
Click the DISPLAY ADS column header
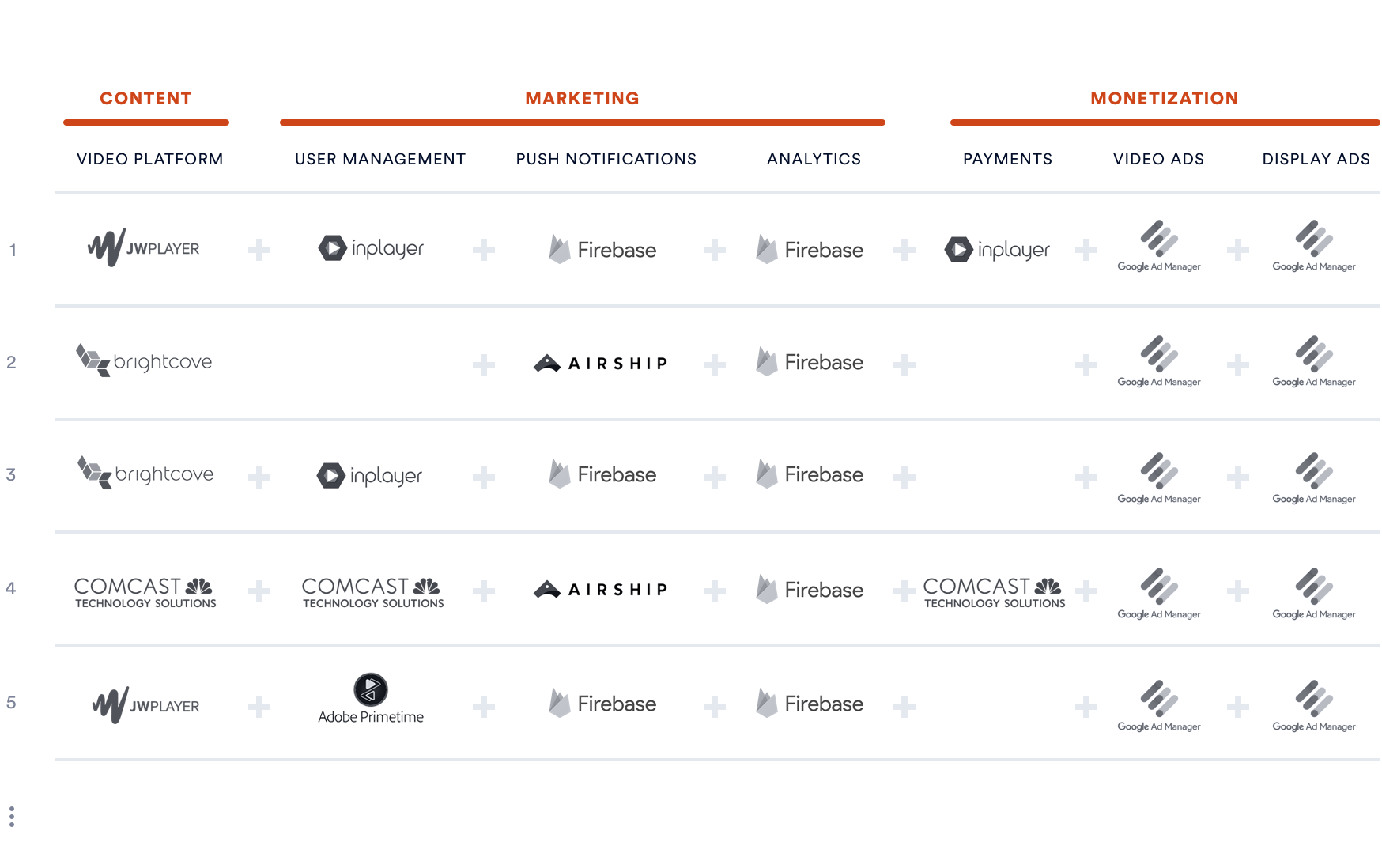pyautogui.click(x=1316, y=159)
